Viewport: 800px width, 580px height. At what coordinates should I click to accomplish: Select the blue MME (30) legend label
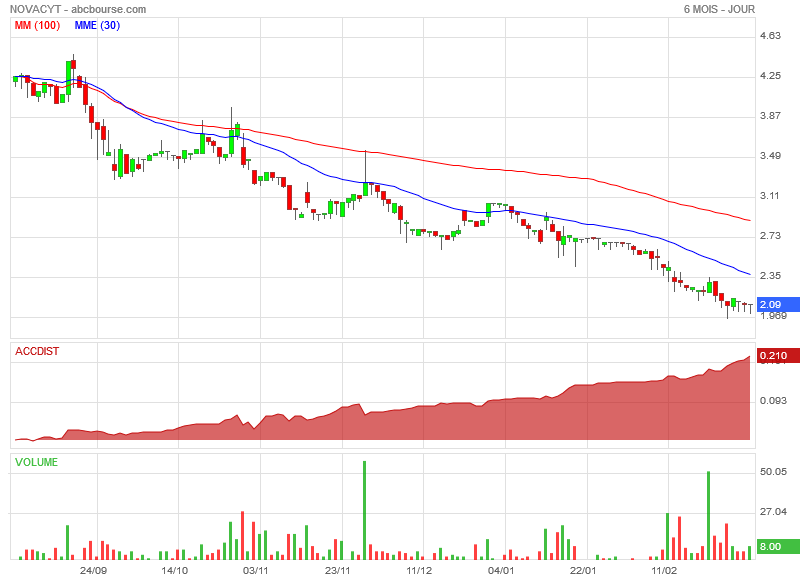(97, 26)
